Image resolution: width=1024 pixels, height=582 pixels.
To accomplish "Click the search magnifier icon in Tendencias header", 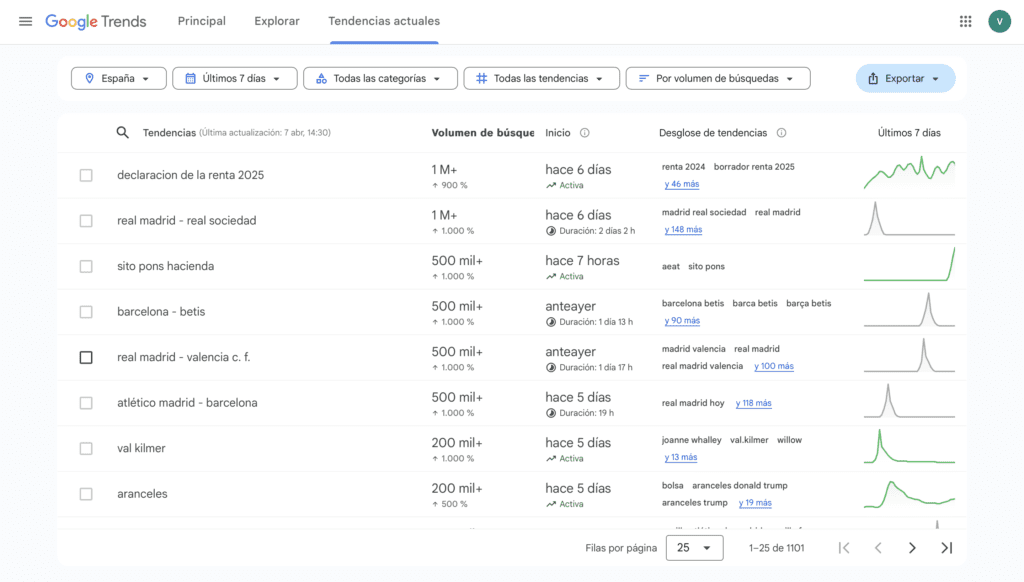I will coord(123,133).
